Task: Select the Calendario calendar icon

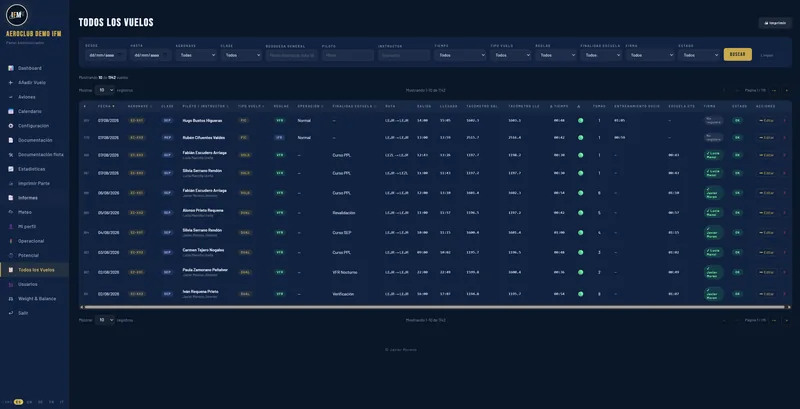Action: (x=11, y=111)
